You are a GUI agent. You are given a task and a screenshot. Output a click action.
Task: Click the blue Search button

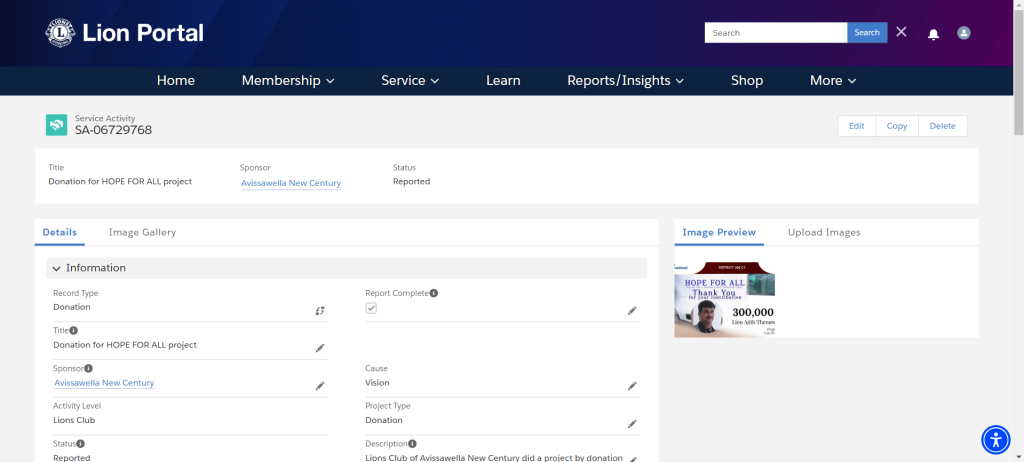point(867,33)
